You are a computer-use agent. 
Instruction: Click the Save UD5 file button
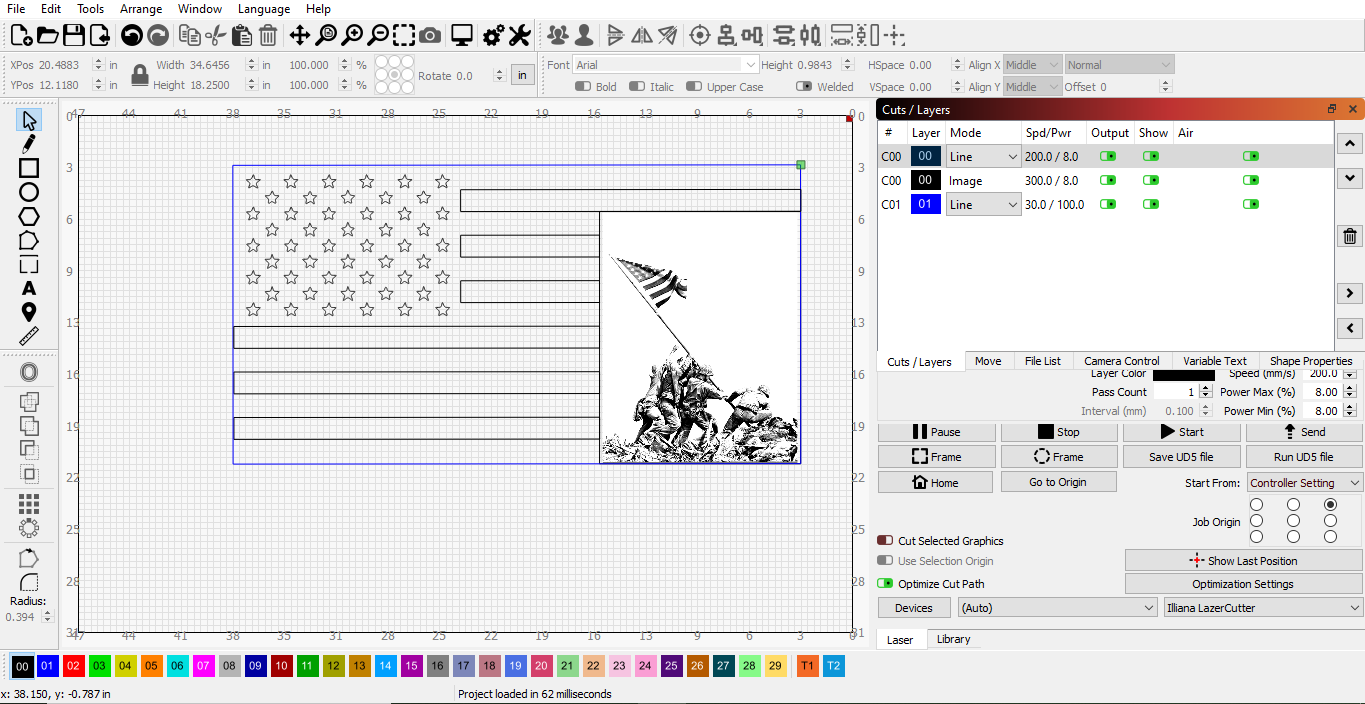pyautogui.click(x=1181, y=457)
